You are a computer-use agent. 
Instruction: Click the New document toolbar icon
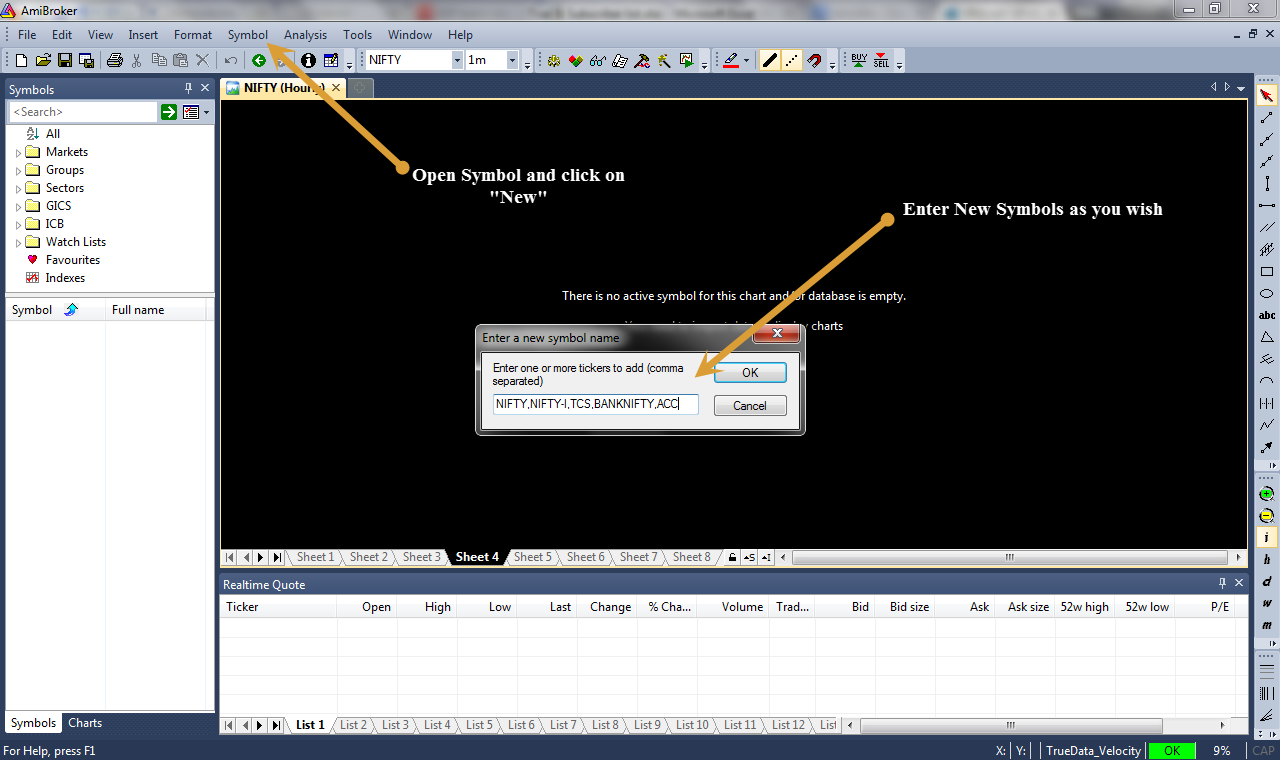[21, 60]
